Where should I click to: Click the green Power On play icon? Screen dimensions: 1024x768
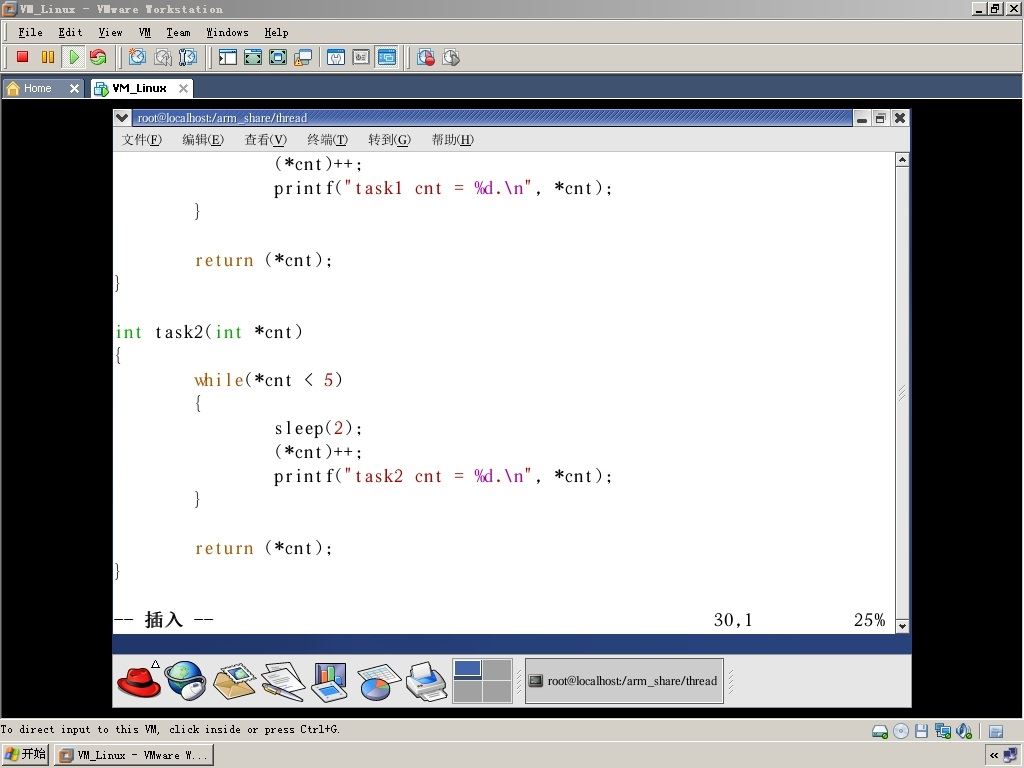[x=73, y=57]
